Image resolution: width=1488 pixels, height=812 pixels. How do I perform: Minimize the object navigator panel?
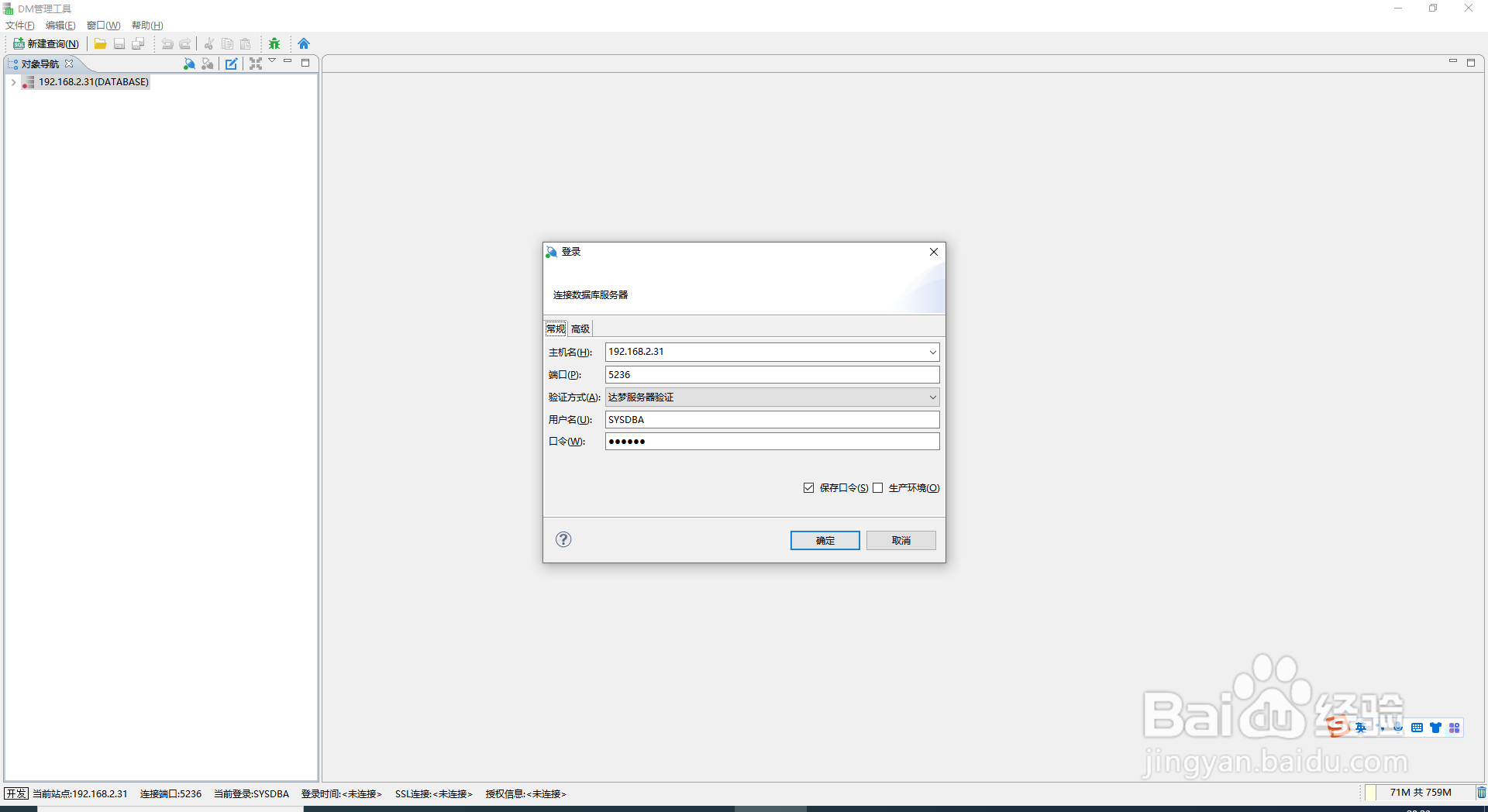[288, 61]
